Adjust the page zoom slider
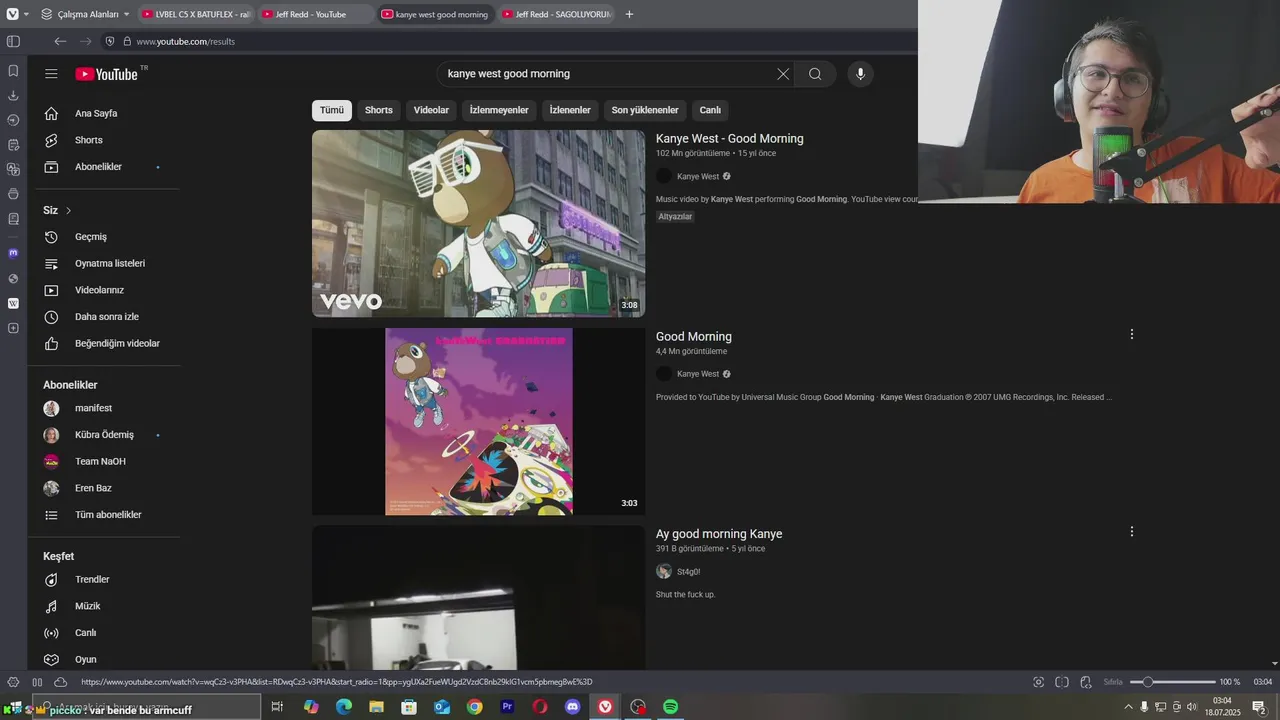 coord(1172,682)
